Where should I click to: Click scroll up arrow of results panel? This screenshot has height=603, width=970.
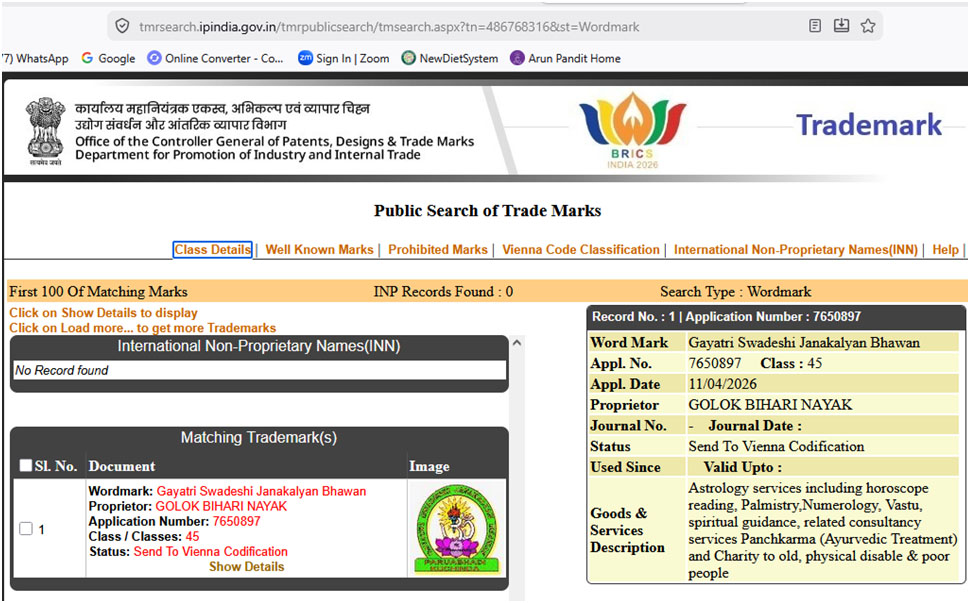click(x=517, y=343)
